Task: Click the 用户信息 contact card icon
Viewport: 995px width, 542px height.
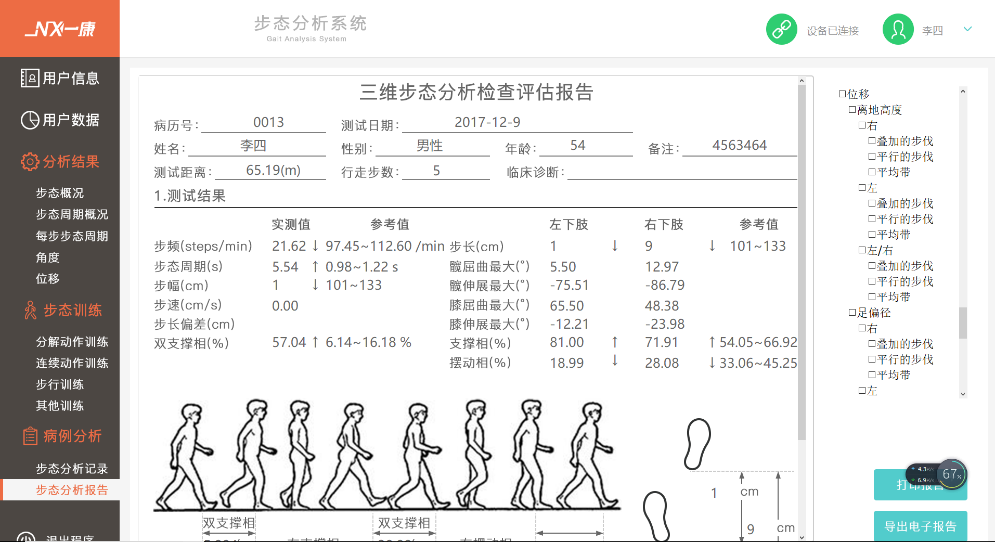Action: (30, 78)
